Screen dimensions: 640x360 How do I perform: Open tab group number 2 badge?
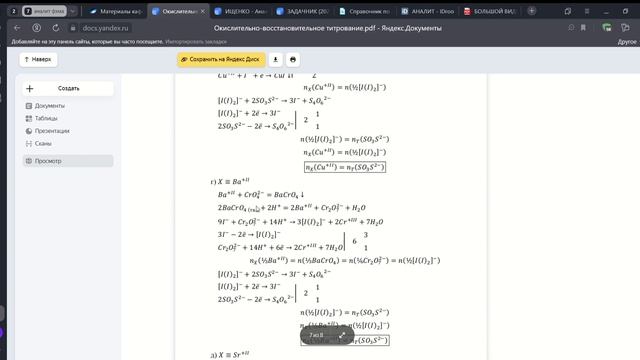13,11
